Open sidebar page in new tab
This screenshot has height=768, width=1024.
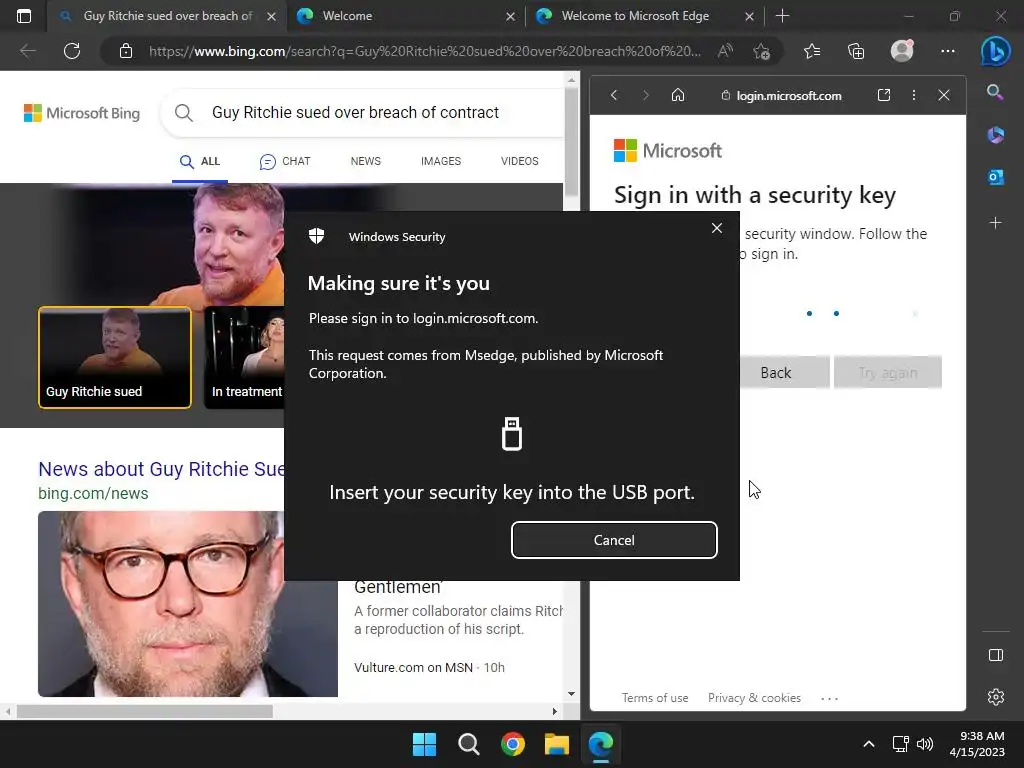coord(884,95)
